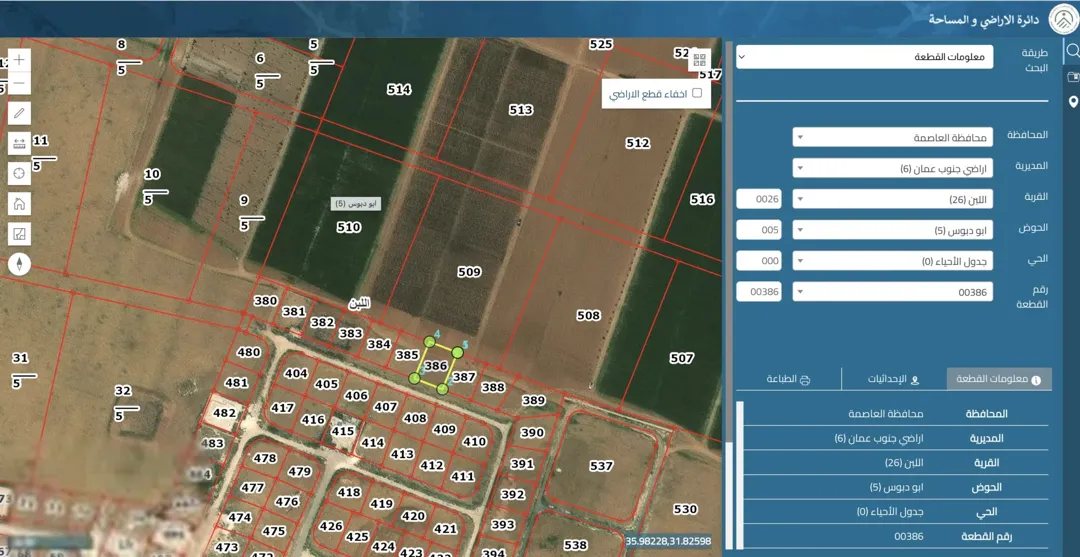Click the coordinates readout '35.98228,31.82598'
This screenshot has height=557, width=1080.
click(669, 541)
